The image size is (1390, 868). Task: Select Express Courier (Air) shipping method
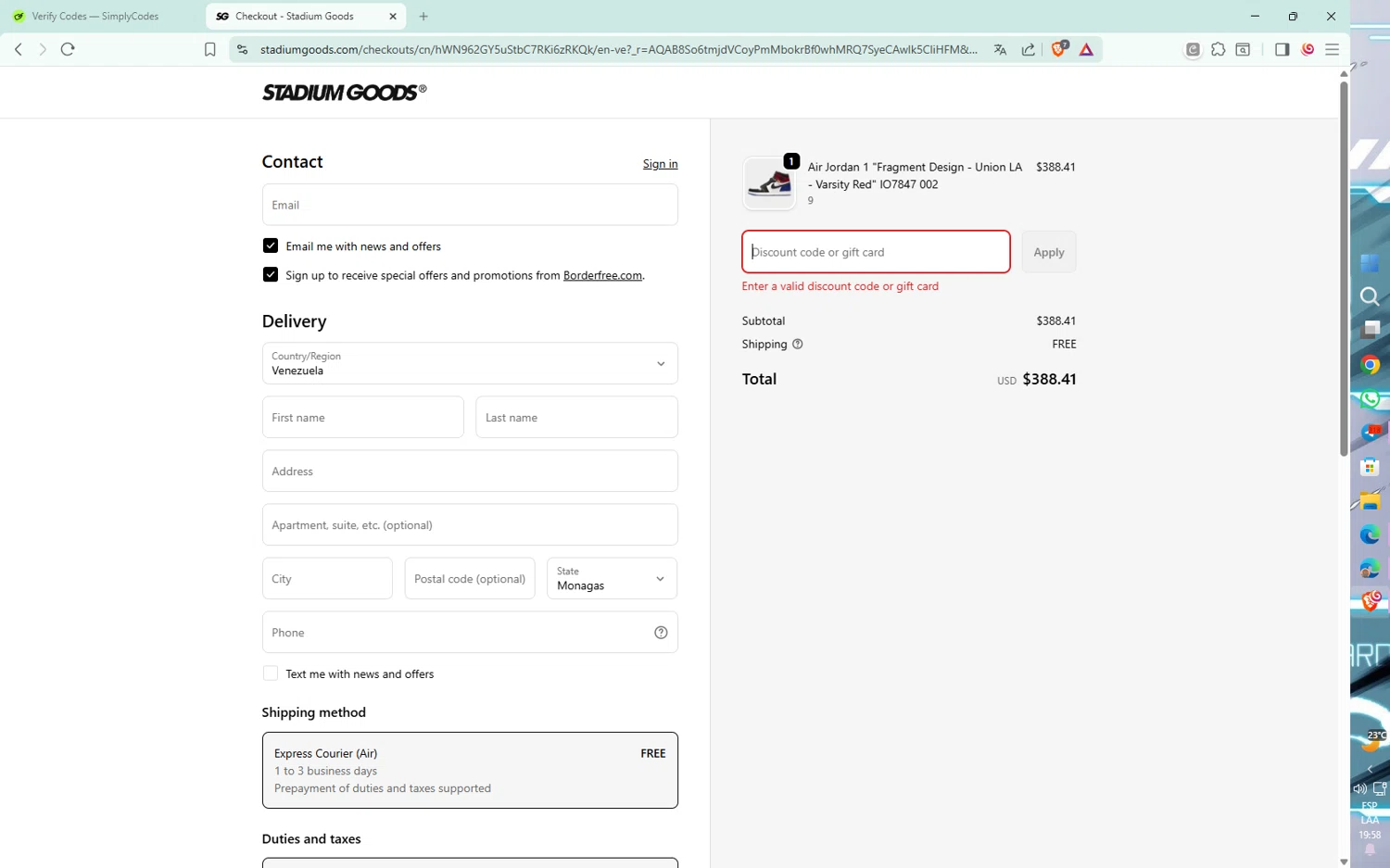(470, 771)
